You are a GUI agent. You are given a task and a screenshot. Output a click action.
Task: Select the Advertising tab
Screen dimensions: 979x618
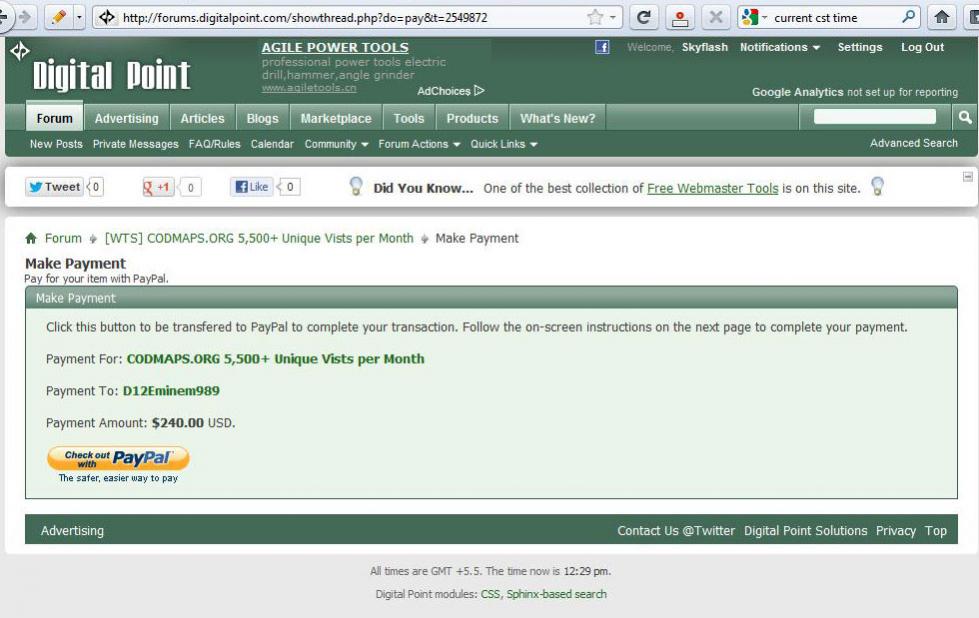click(126, 118)
